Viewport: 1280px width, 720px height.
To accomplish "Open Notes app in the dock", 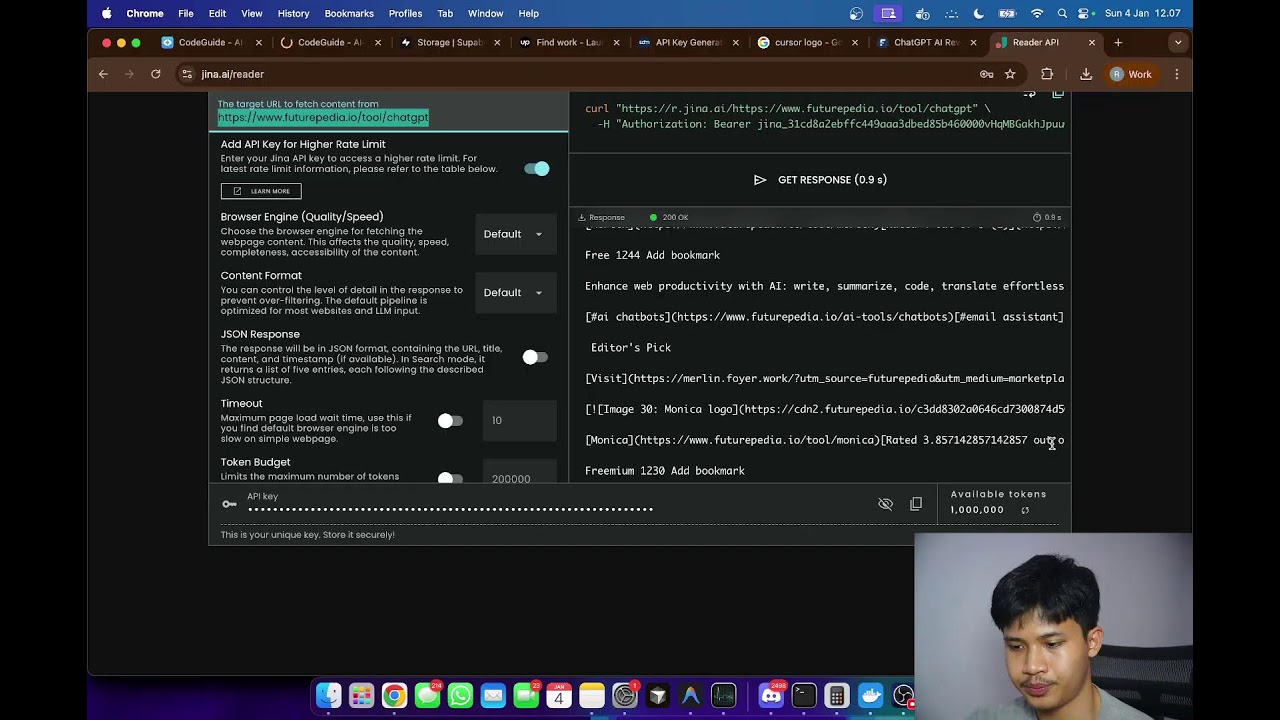I will 592,695.
